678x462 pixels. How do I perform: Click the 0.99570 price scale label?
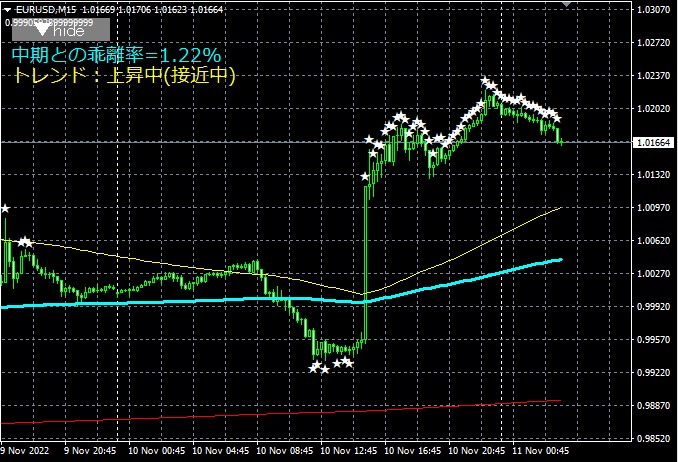(653, 340)
